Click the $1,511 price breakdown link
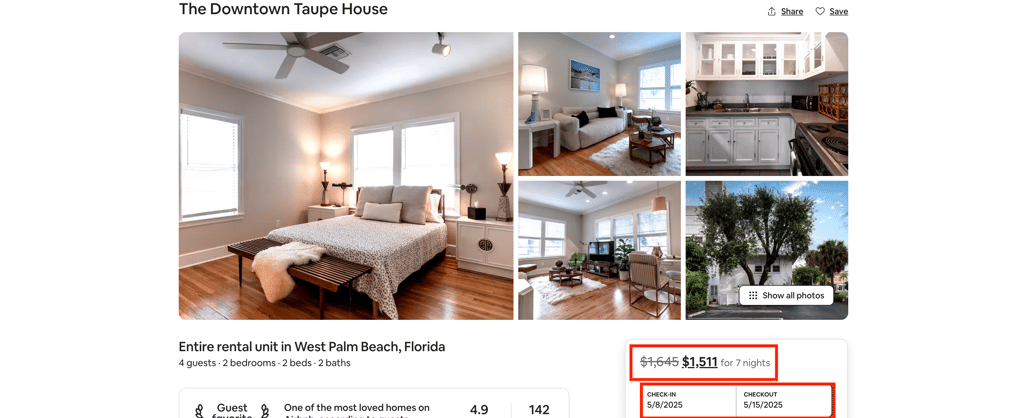This screenshot has width=1024, height=418. click(x=699, y=362)
